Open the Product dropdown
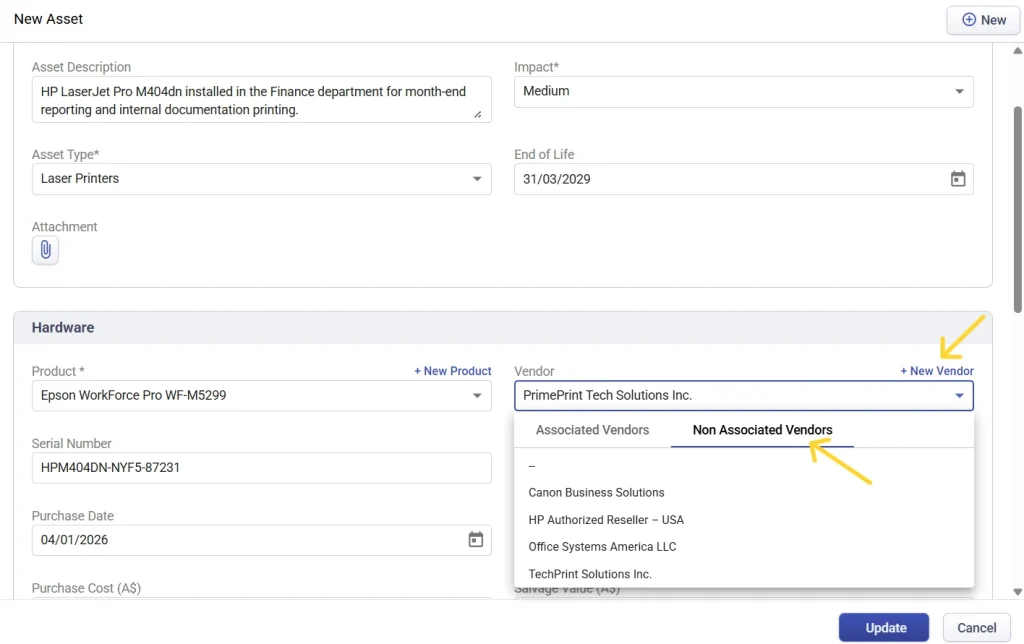Screen dimensions: 1024x644 [477, 396]
